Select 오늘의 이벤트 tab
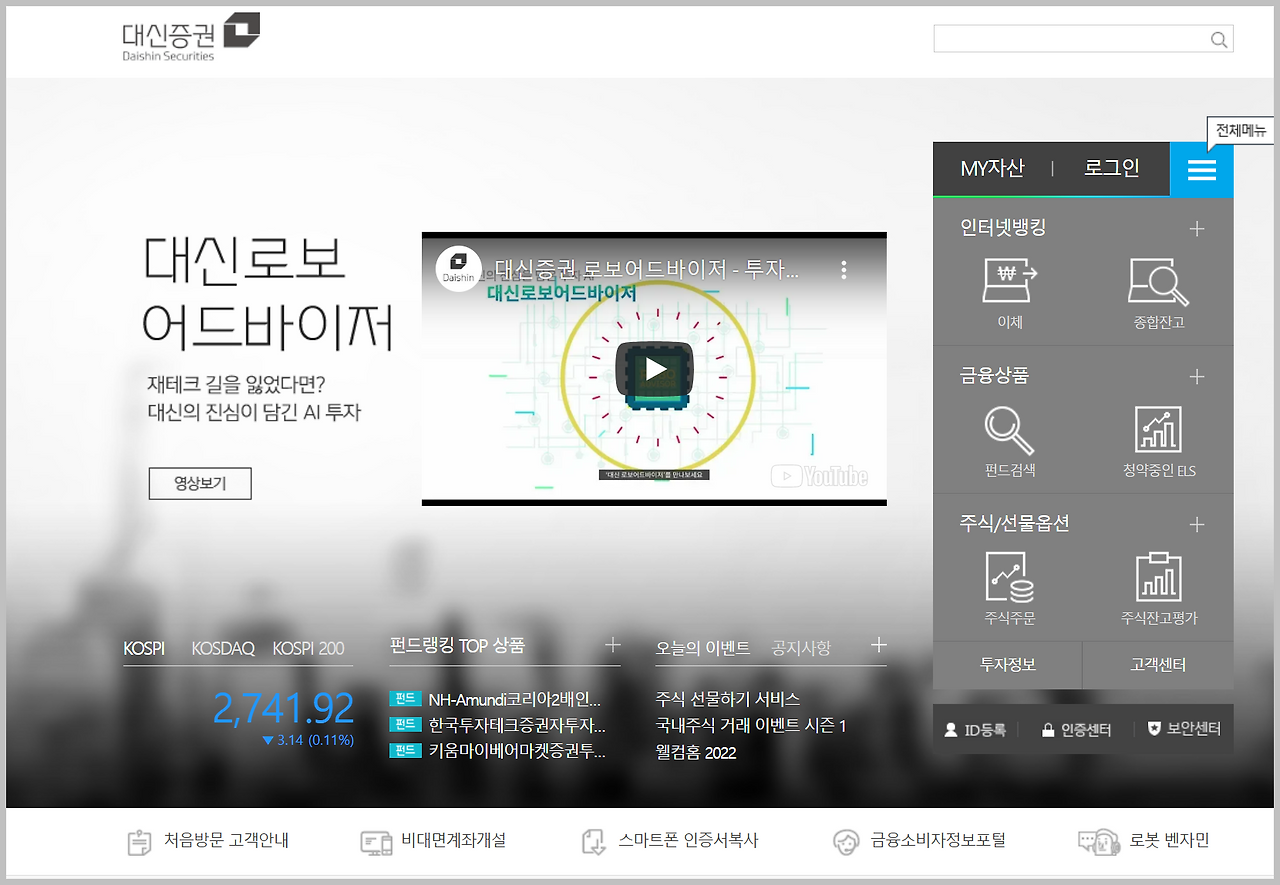The width and height of the screenshot is (1280, 885). 703,648
